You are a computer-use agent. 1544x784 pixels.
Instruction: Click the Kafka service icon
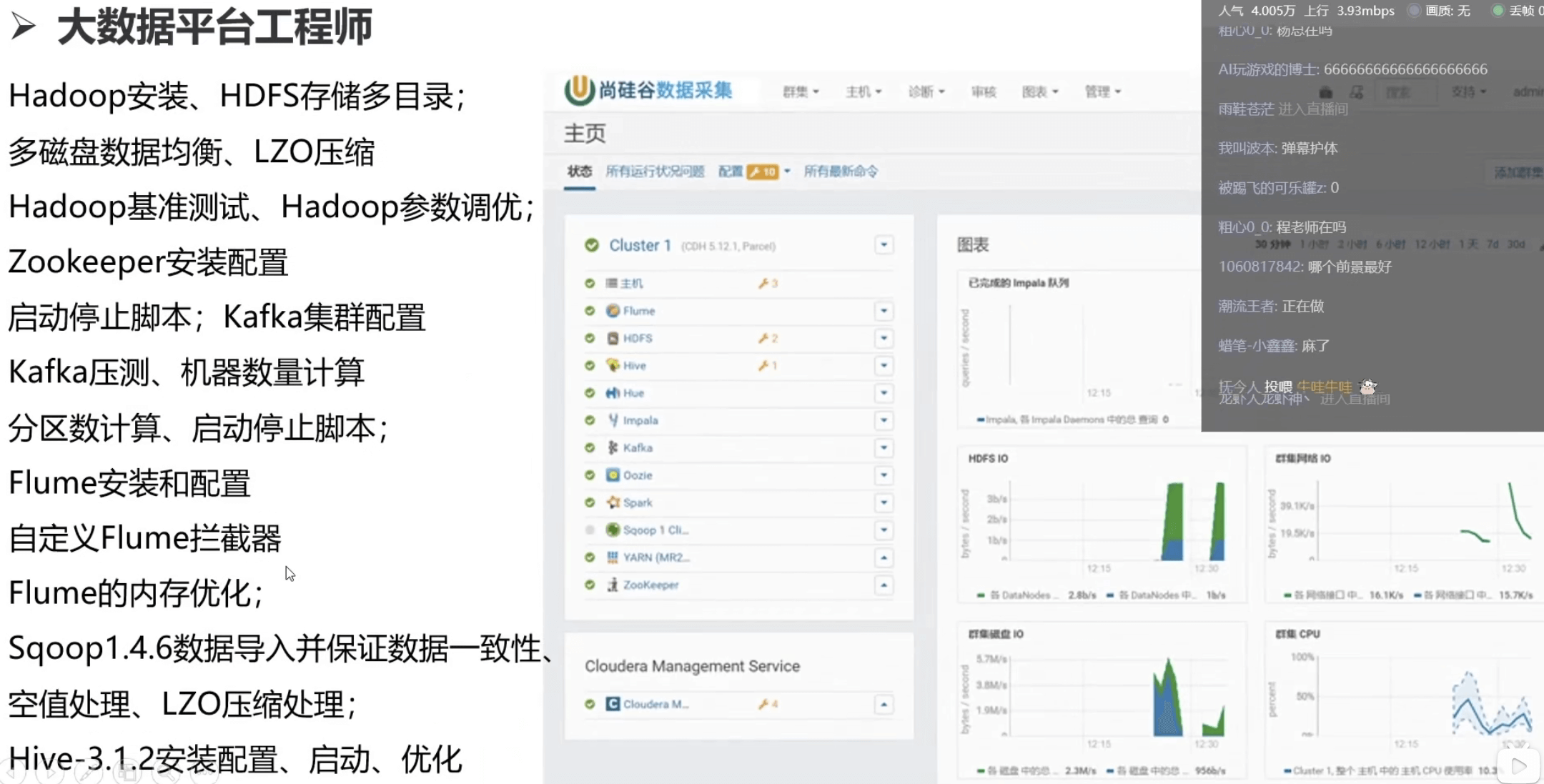[x=613, y=447]
